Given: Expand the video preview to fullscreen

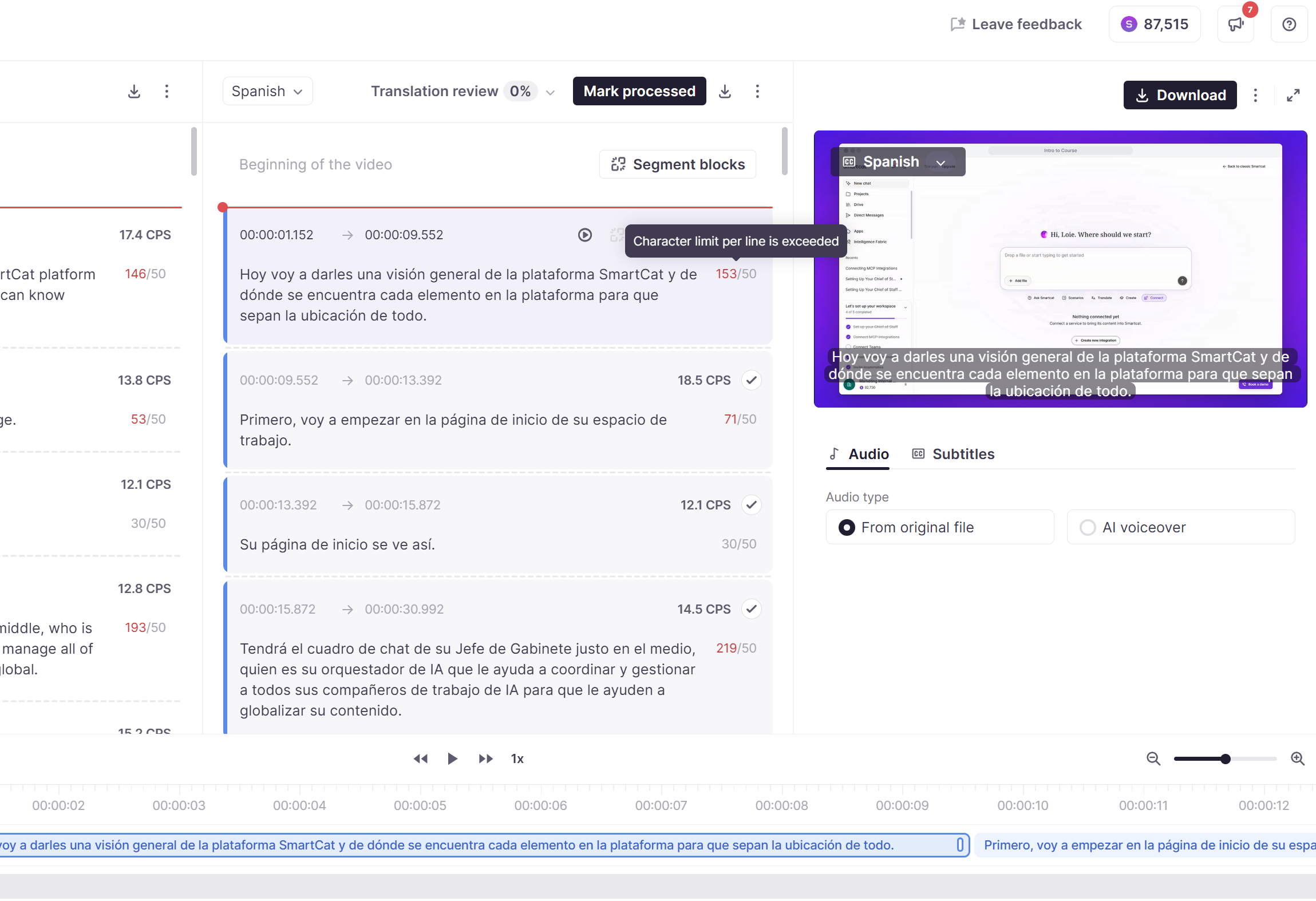Looking at the screenshot, I should point(1293,95).
